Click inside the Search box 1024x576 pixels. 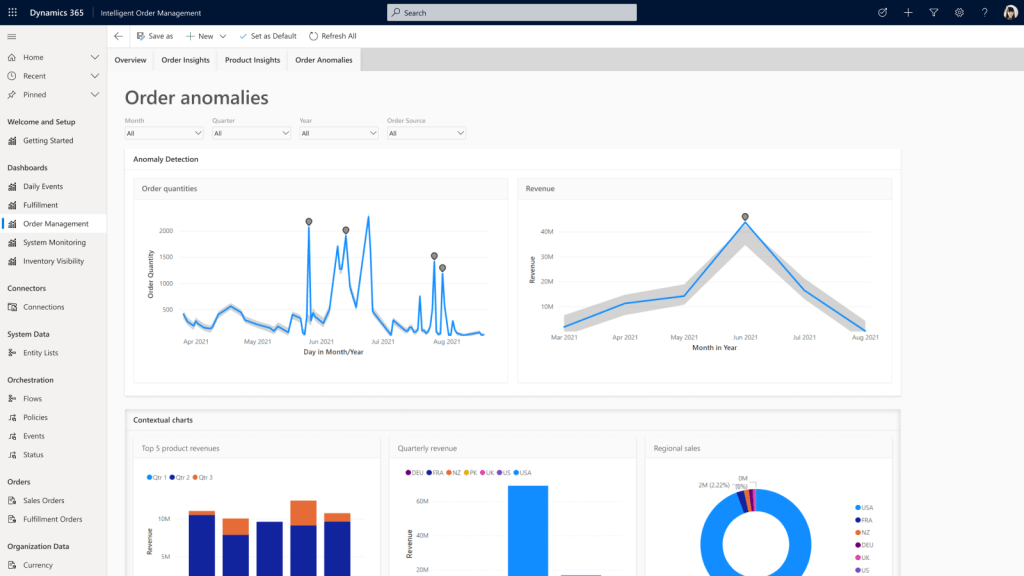(511, 13)
